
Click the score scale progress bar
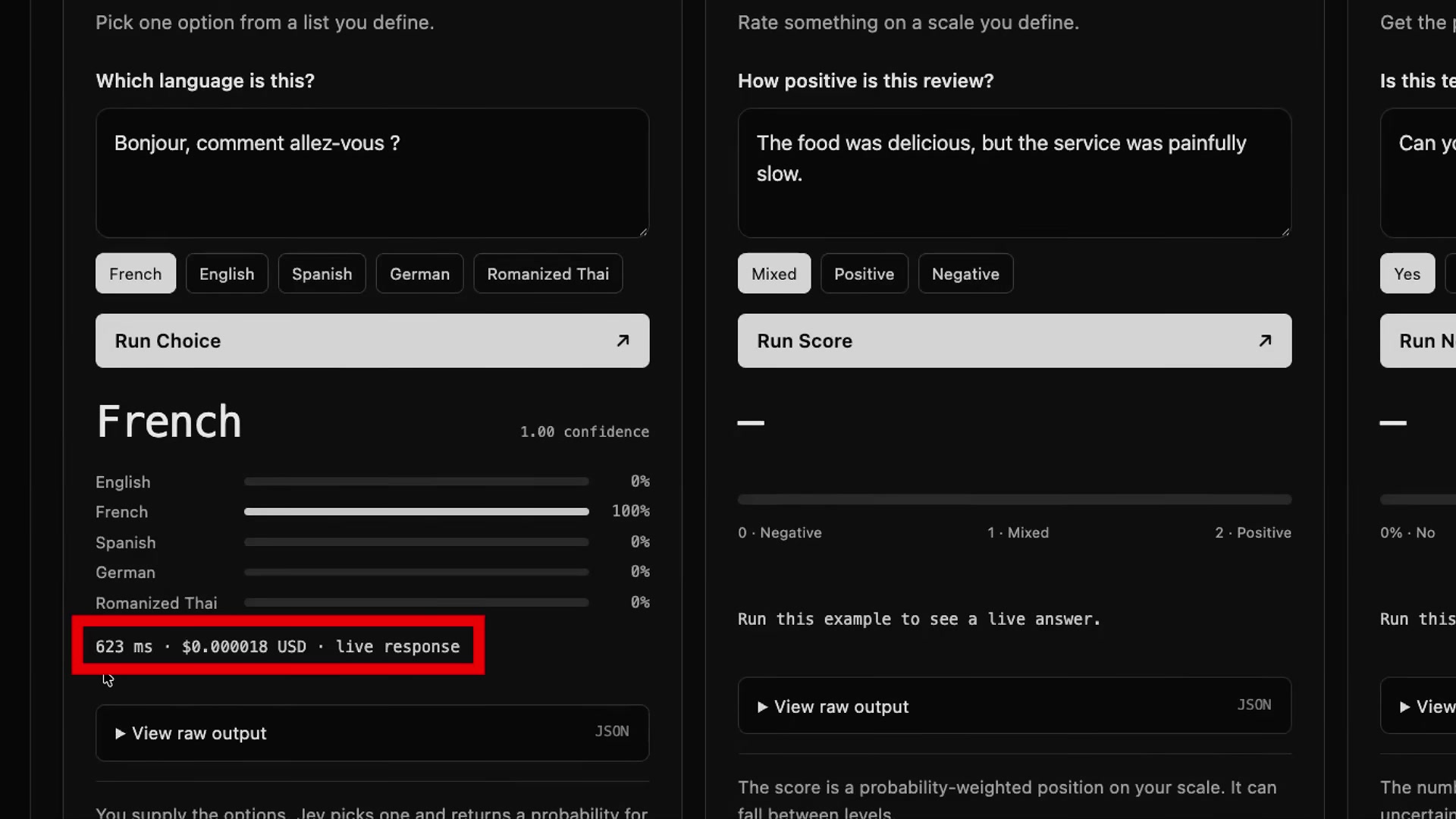tap(1015, 500)
